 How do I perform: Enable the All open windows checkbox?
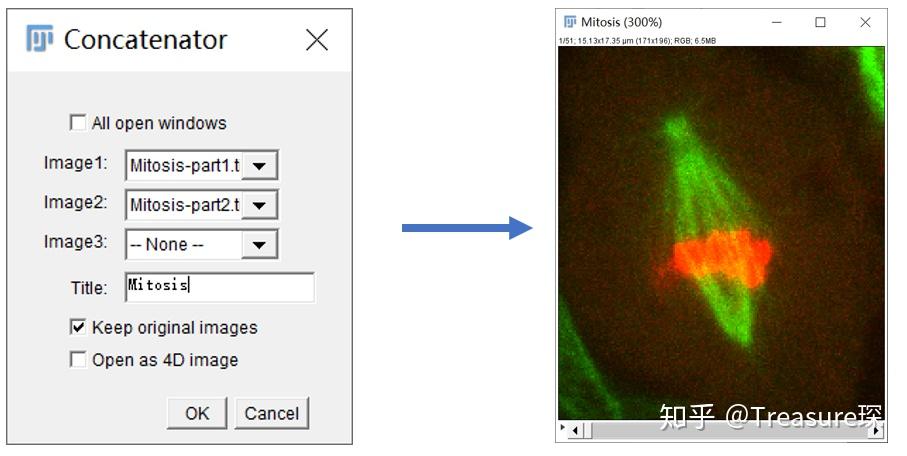coord(78,123)
